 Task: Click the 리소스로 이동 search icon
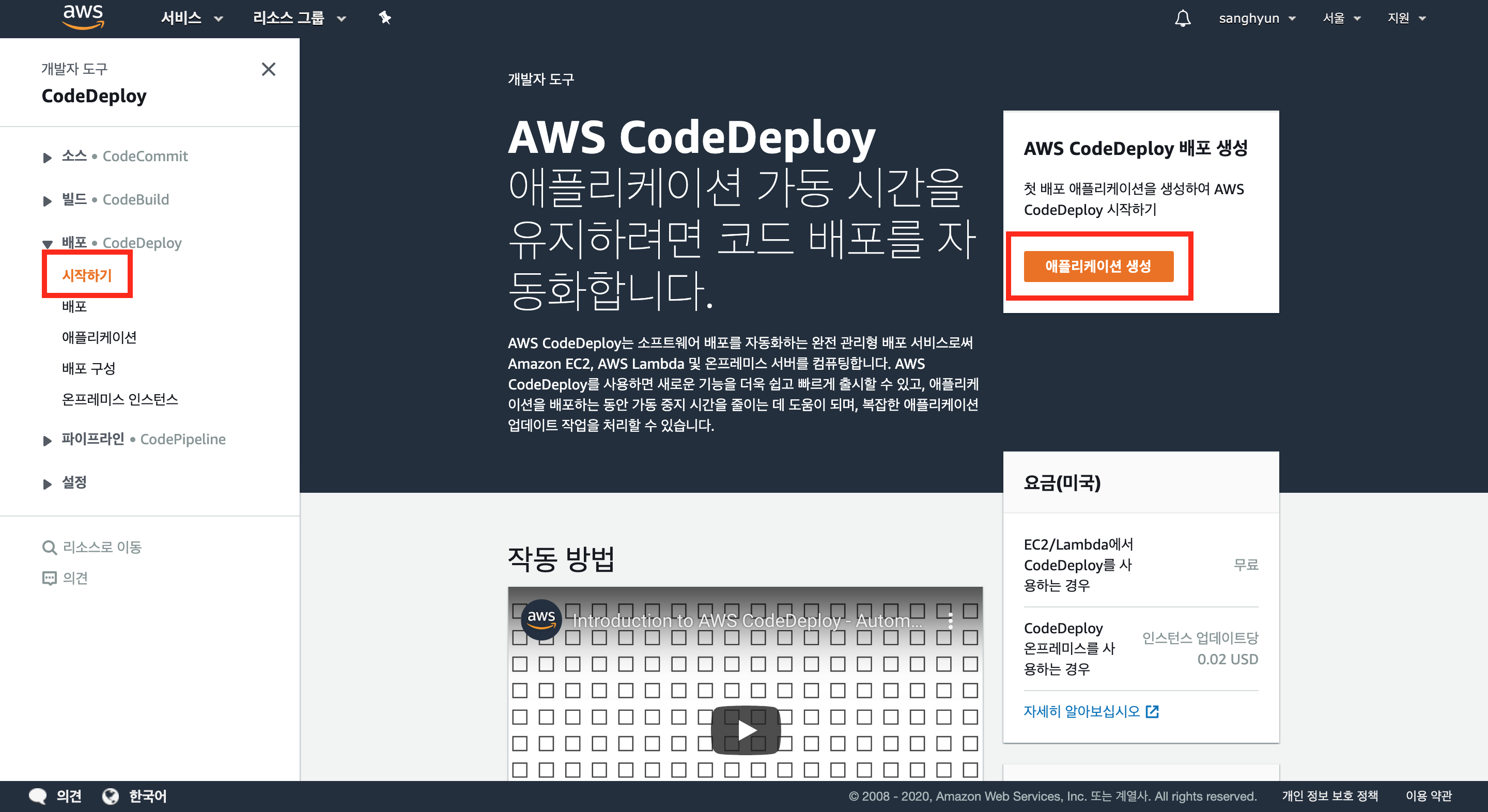point(49,547)
